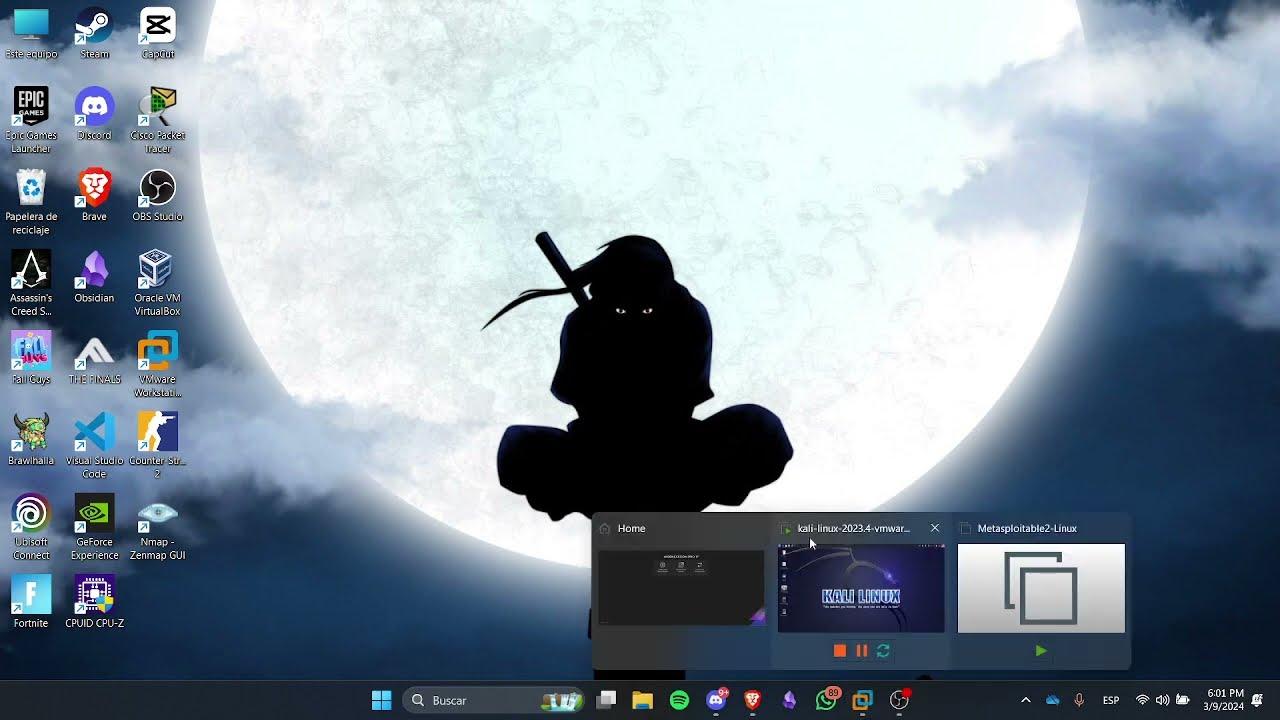Open Discord from the taskbar
This screenshot has width=1280, height=720.
(x=716, y=700)
